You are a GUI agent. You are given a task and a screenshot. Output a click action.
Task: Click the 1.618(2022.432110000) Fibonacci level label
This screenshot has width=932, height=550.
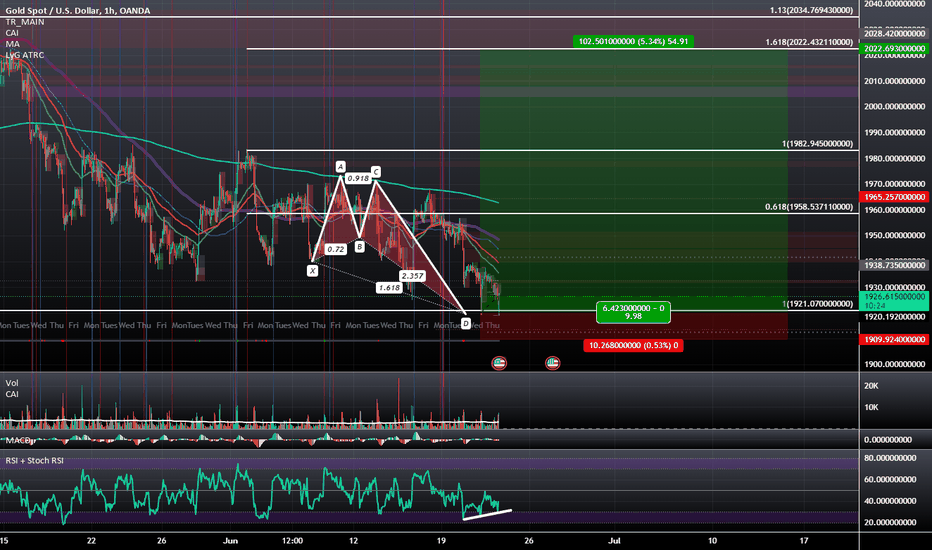(x=809, y=42)
